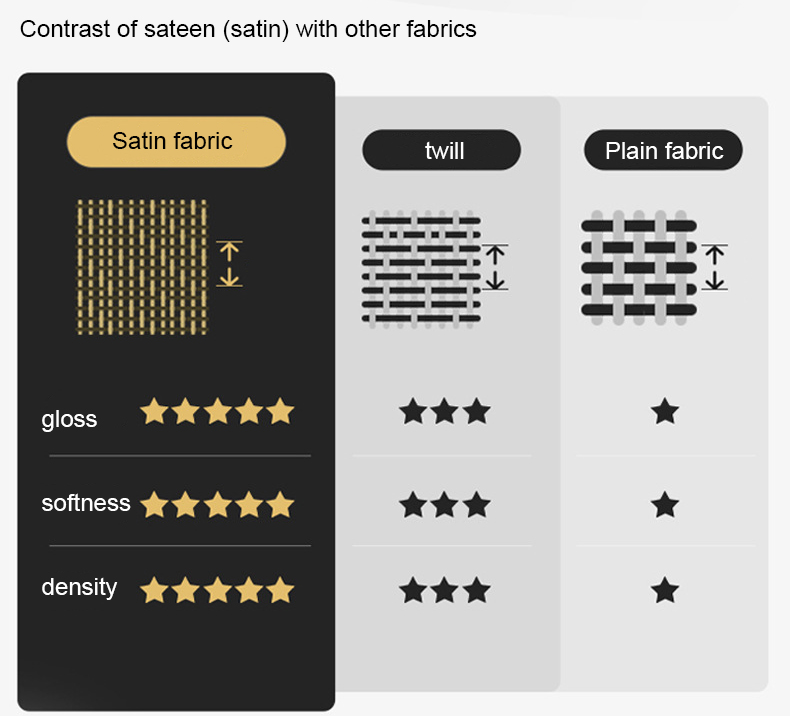
Task: Click the gold satin weave pattern icon
Action: pyautogui.click(x=142, y=266)
